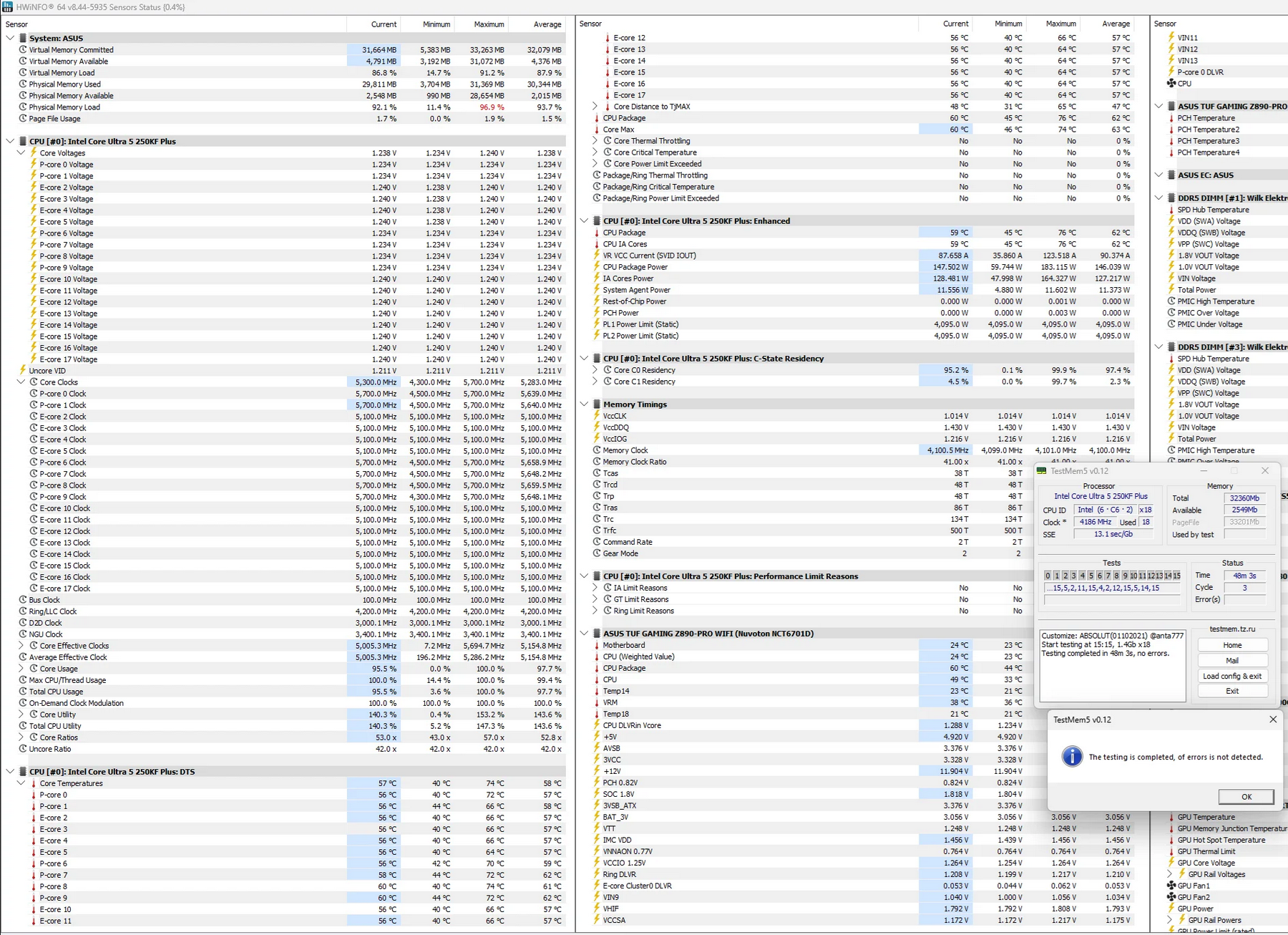Click the TestMem5 memory chip title icon
Viewport: 1288px width, 935px height.
click(1041, 471)
